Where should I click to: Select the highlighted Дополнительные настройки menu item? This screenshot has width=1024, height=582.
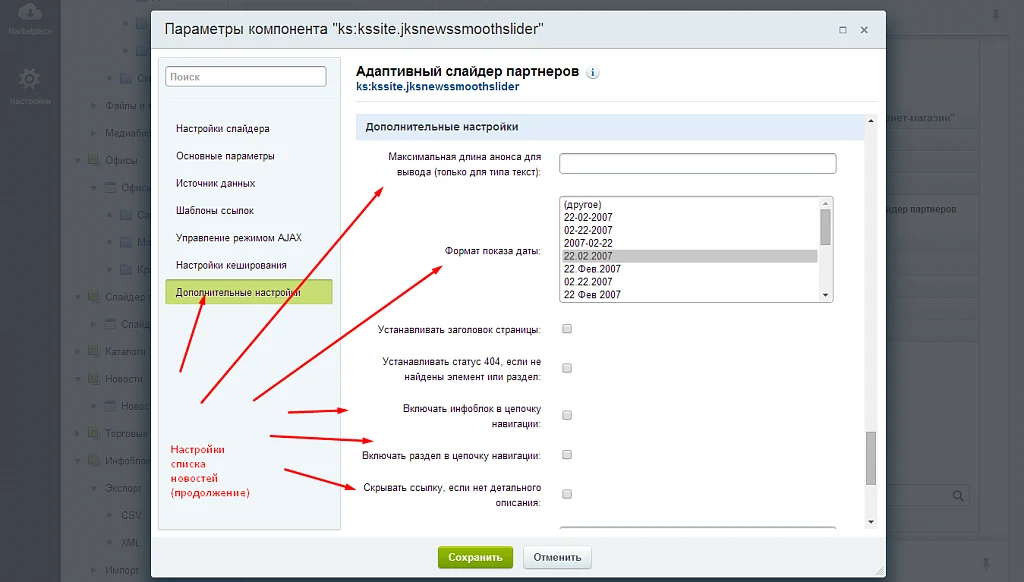(249, 292)
